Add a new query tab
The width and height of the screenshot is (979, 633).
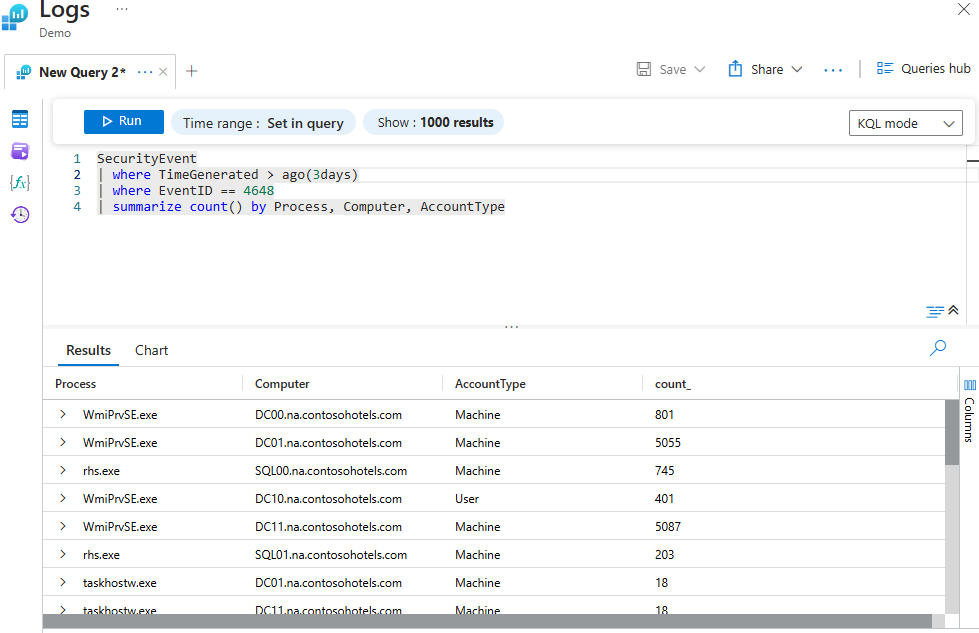coord(192,71)
